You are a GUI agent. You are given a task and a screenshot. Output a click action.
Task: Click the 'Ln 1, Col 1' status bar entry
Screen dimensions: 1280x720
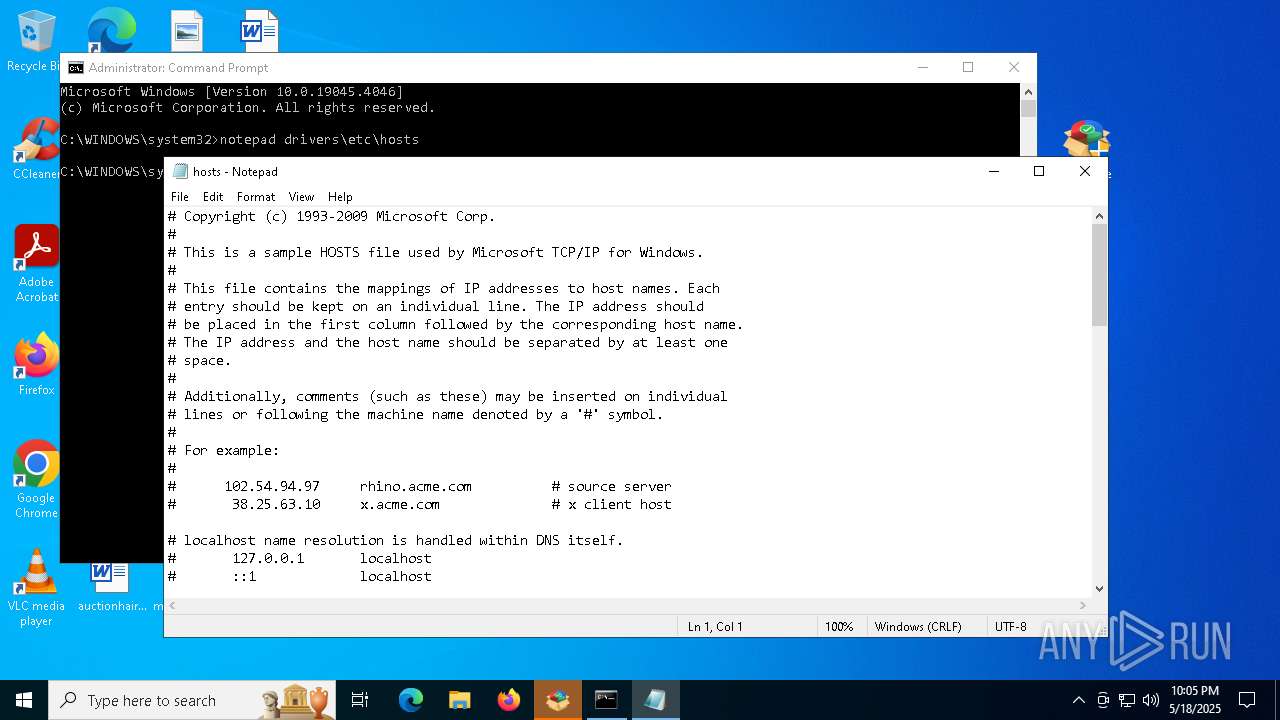715,627
